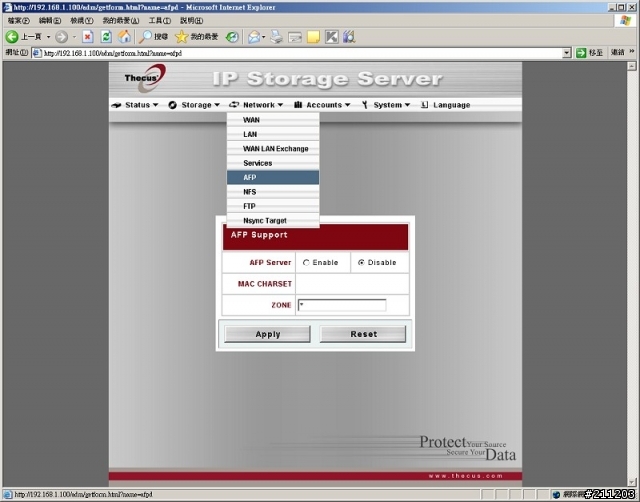Open Back button history dropdown arrow
The height and width of the screenshot is (502, 640).
pos(48,37)
